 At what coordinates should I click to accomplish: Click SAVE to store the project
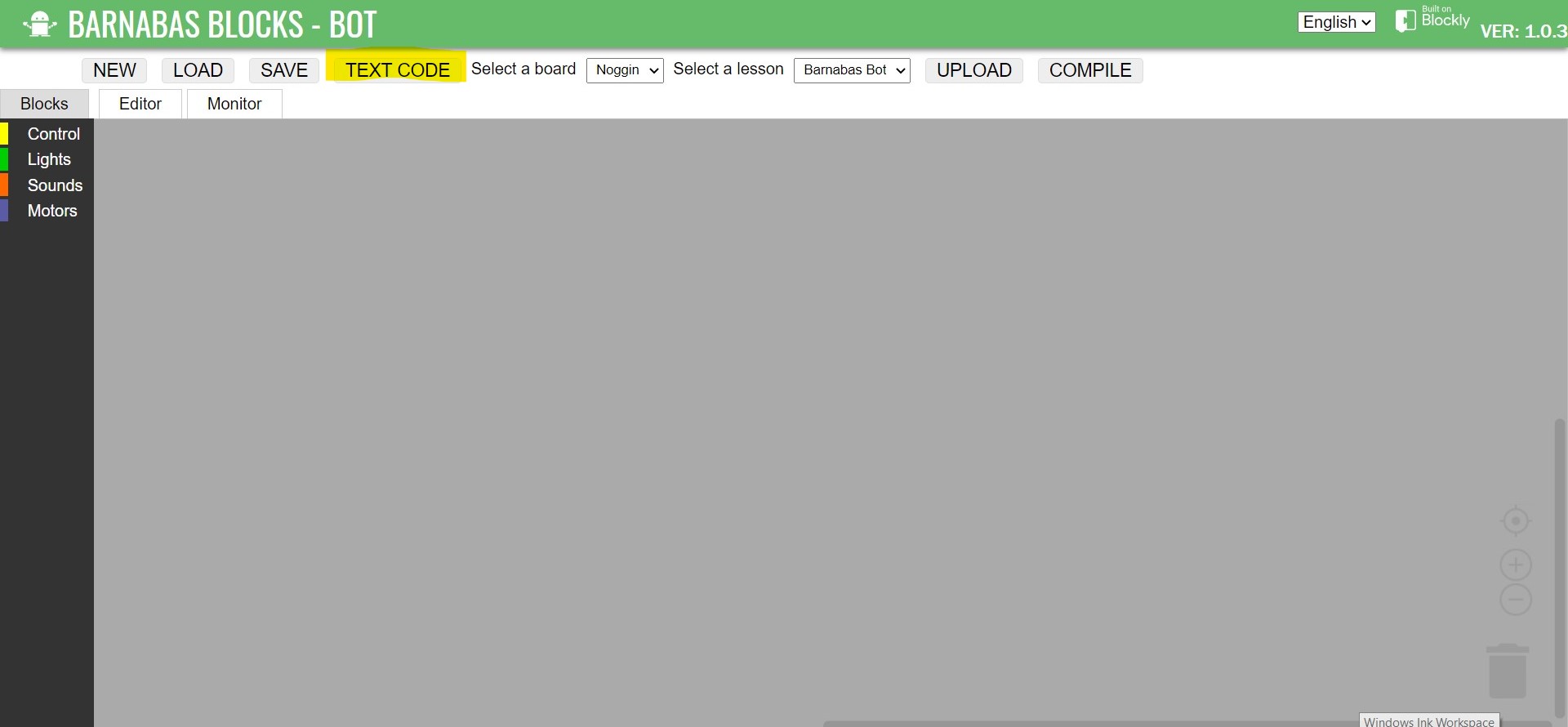284,70
